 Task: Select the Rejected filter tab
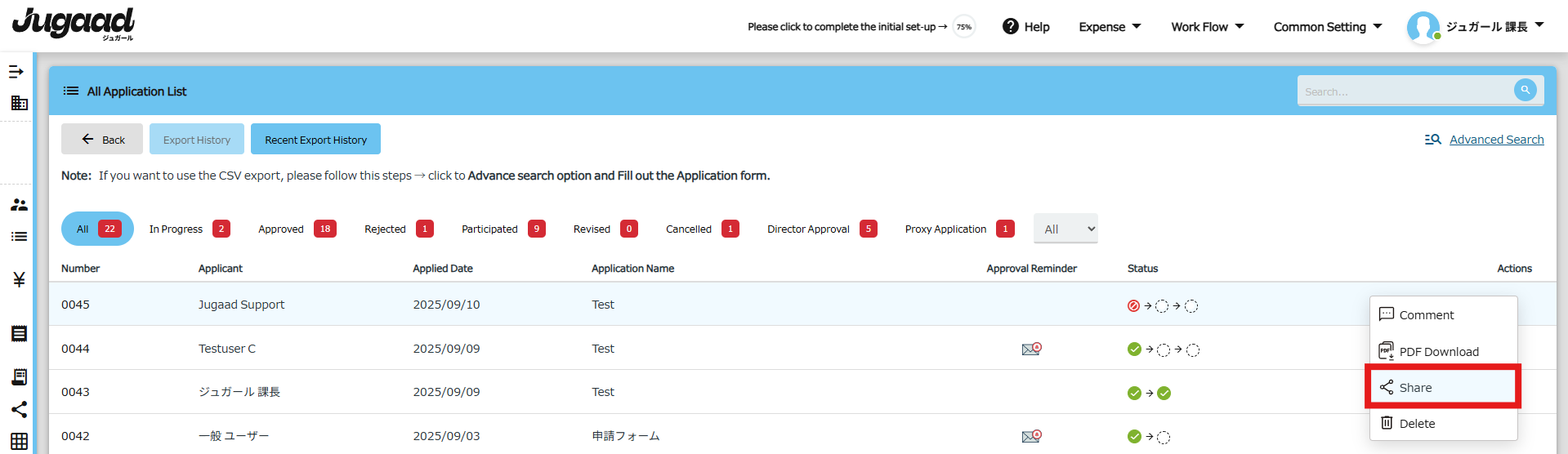399,229
